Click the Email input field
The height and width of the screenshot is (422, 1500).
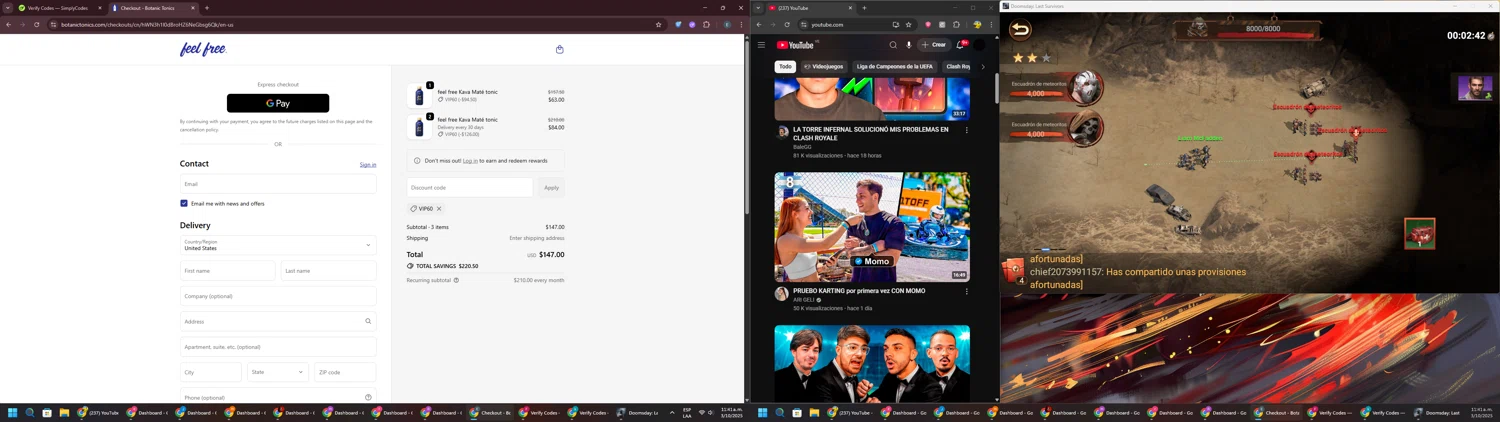278,184
